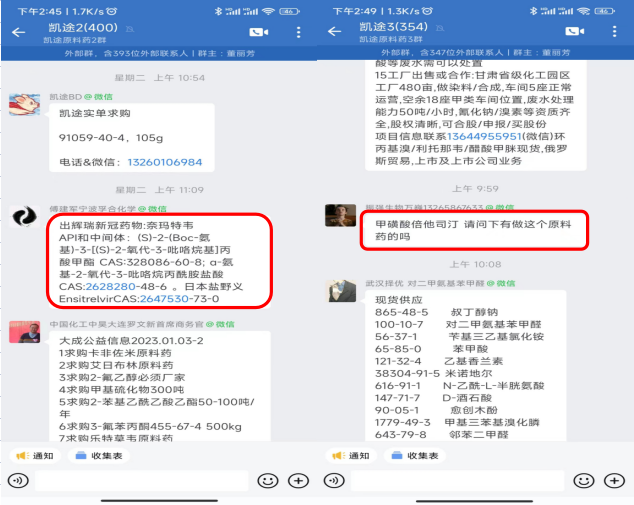Open phone number link 13644955951
The width and height of the screenshot is (634, 505).
[484, 136]
